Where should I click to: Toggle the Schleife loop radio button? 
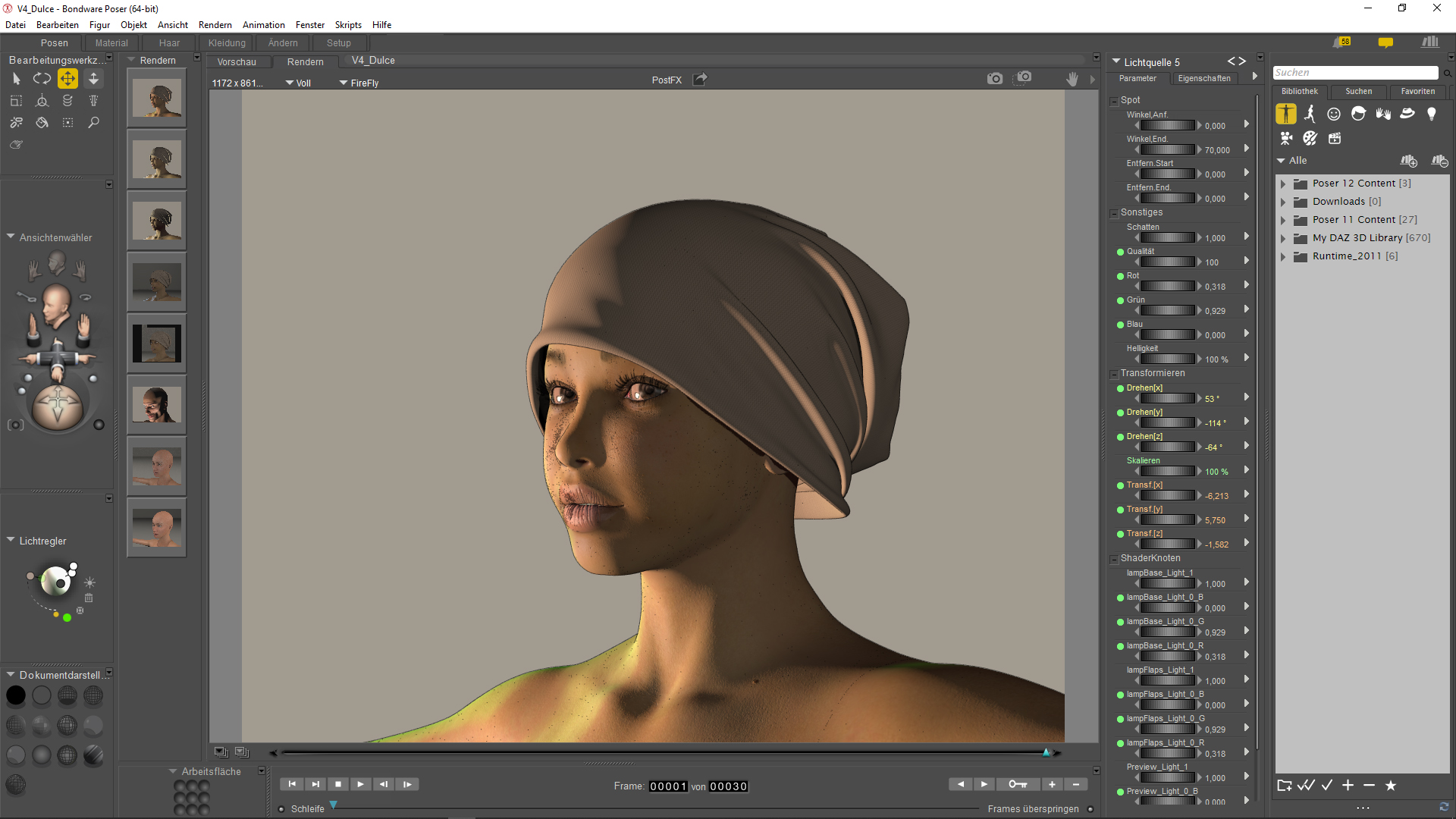click(x=281, y=809)
